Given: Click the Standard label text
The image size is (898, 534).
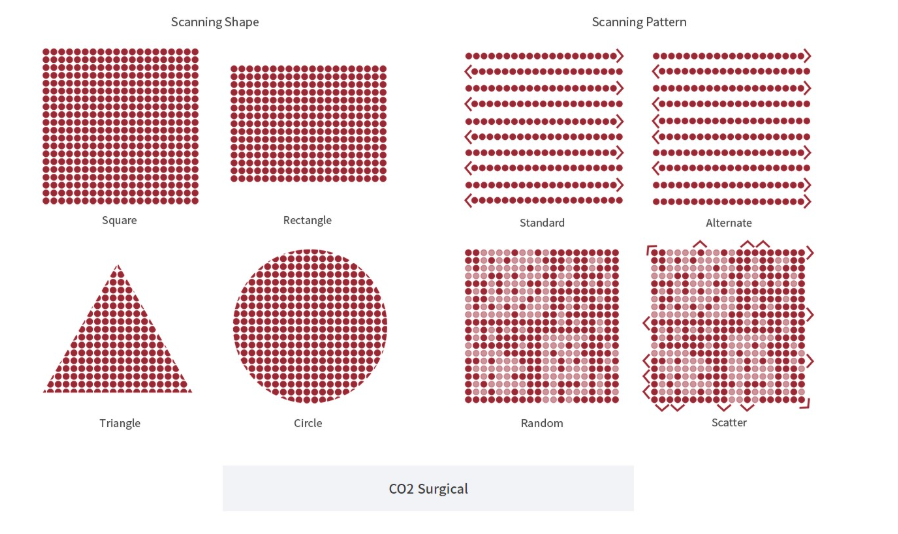Looking at the screenshot, I should pyautogui.click(x=542, y=222).
